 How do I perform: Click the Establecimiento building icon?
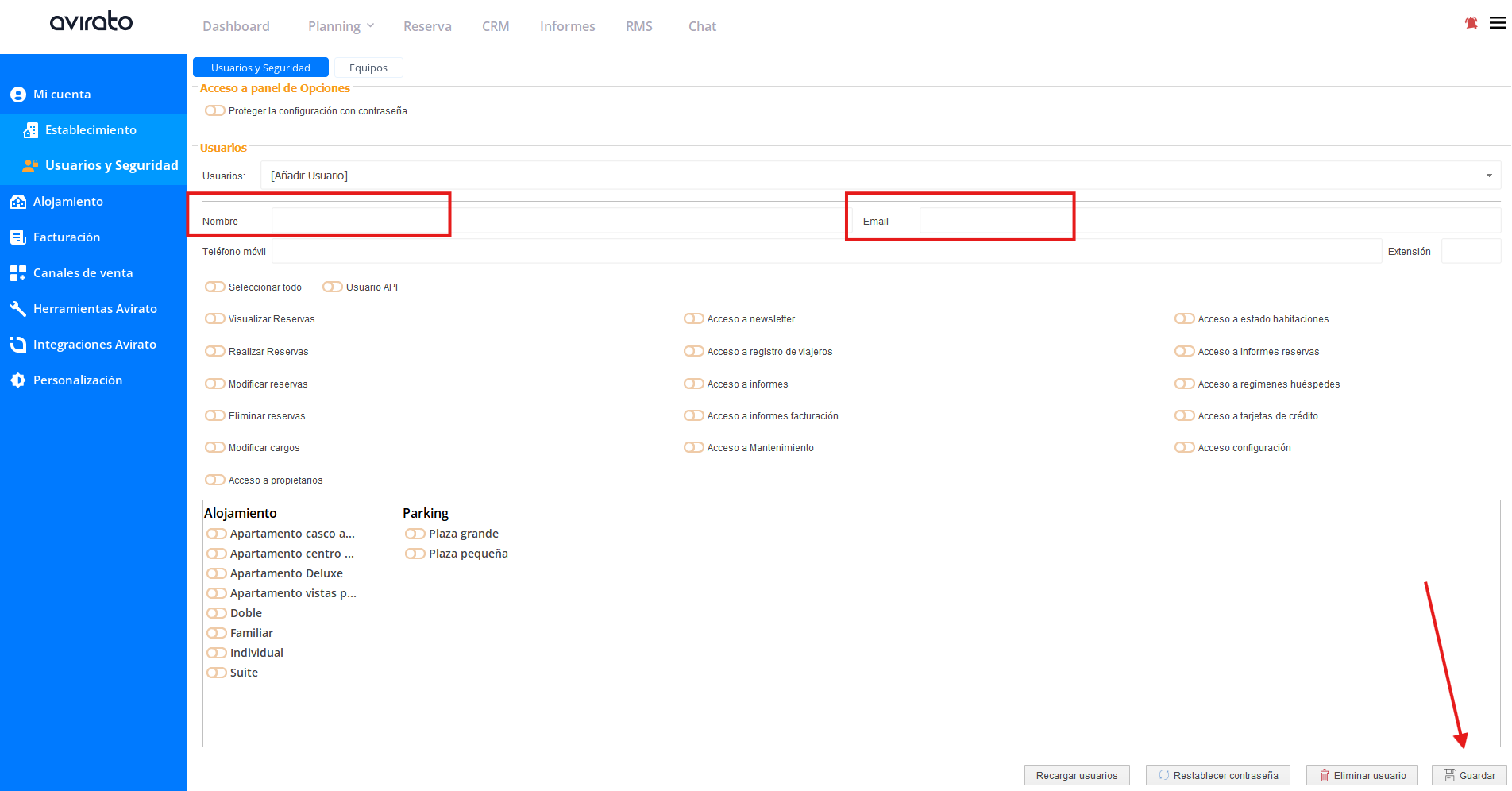[31, 130]
